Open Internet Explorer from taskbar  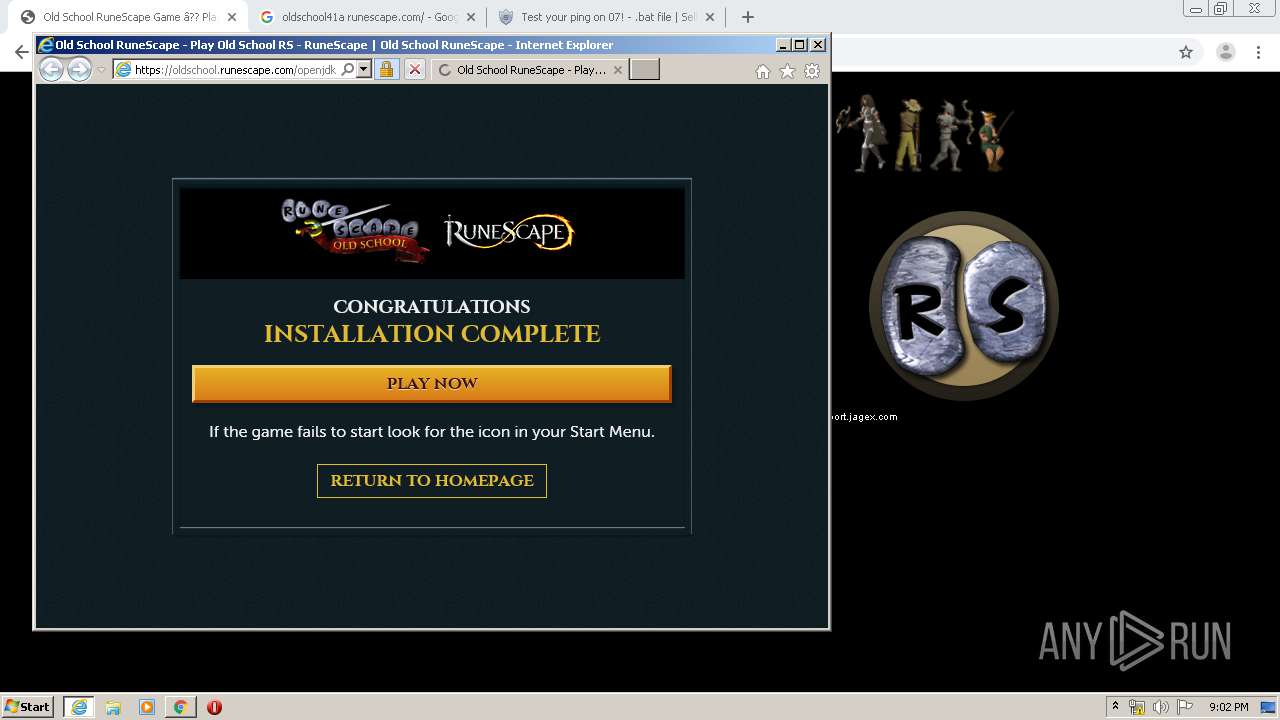point(79,707)
